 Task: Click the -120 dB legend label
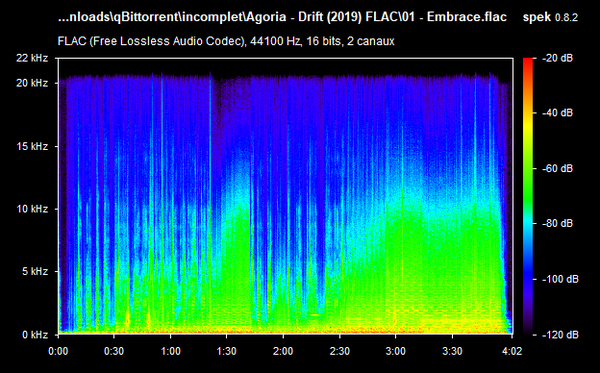560,335
